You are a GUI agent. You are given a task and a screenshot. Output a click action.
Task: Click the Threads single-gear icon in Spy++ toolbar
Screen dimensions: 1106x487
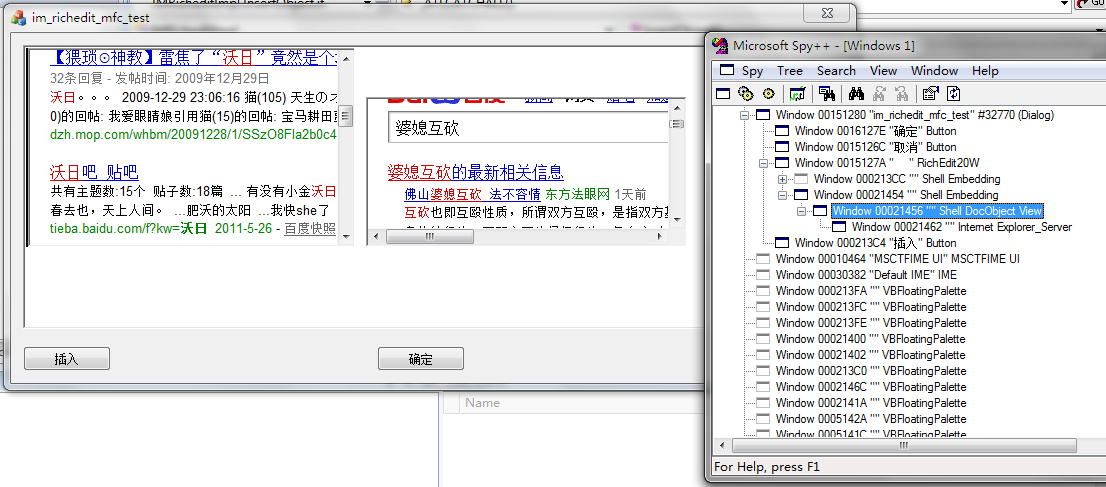tap(768, 93)
